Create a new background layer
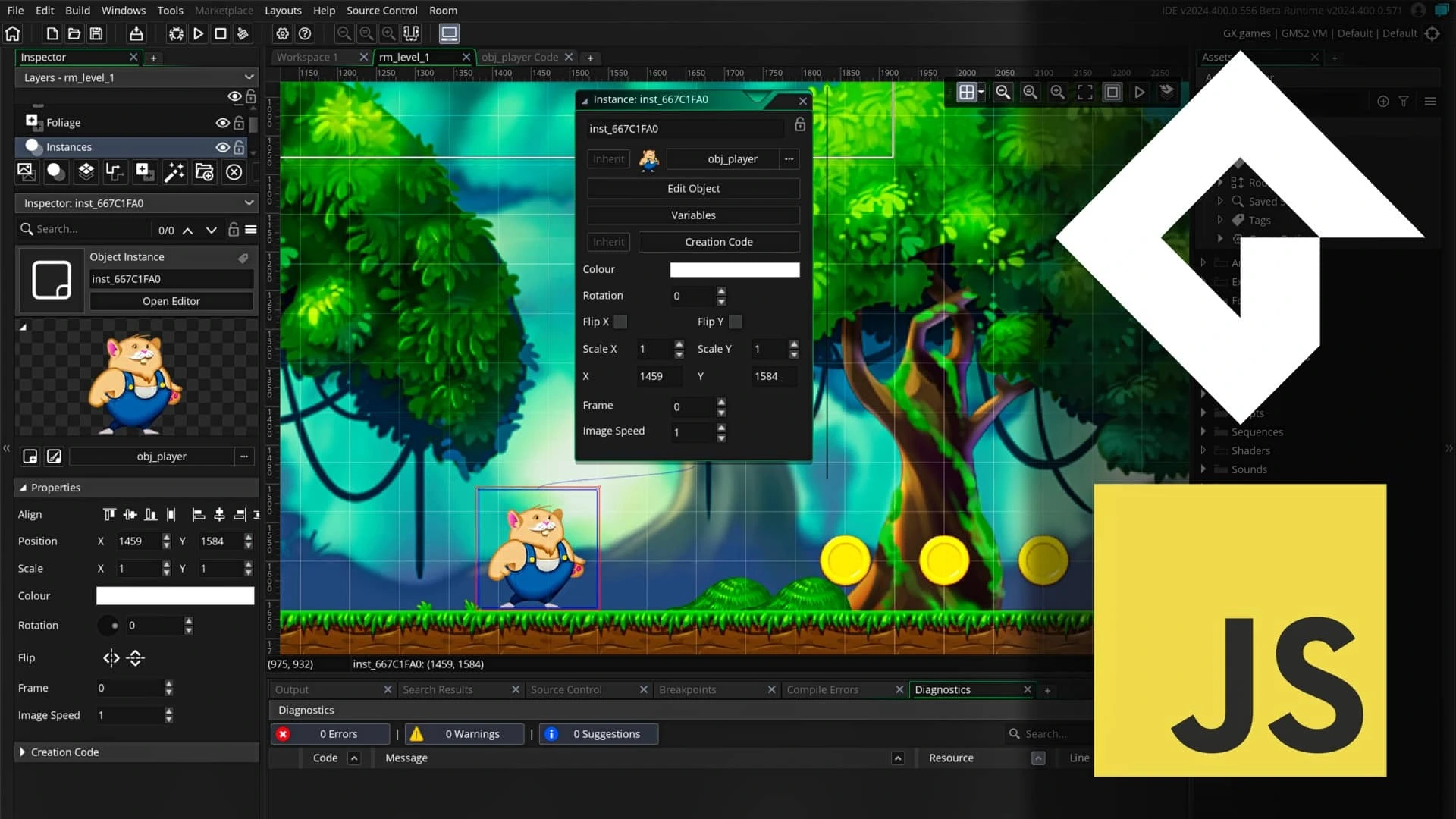 pos(27,172)
